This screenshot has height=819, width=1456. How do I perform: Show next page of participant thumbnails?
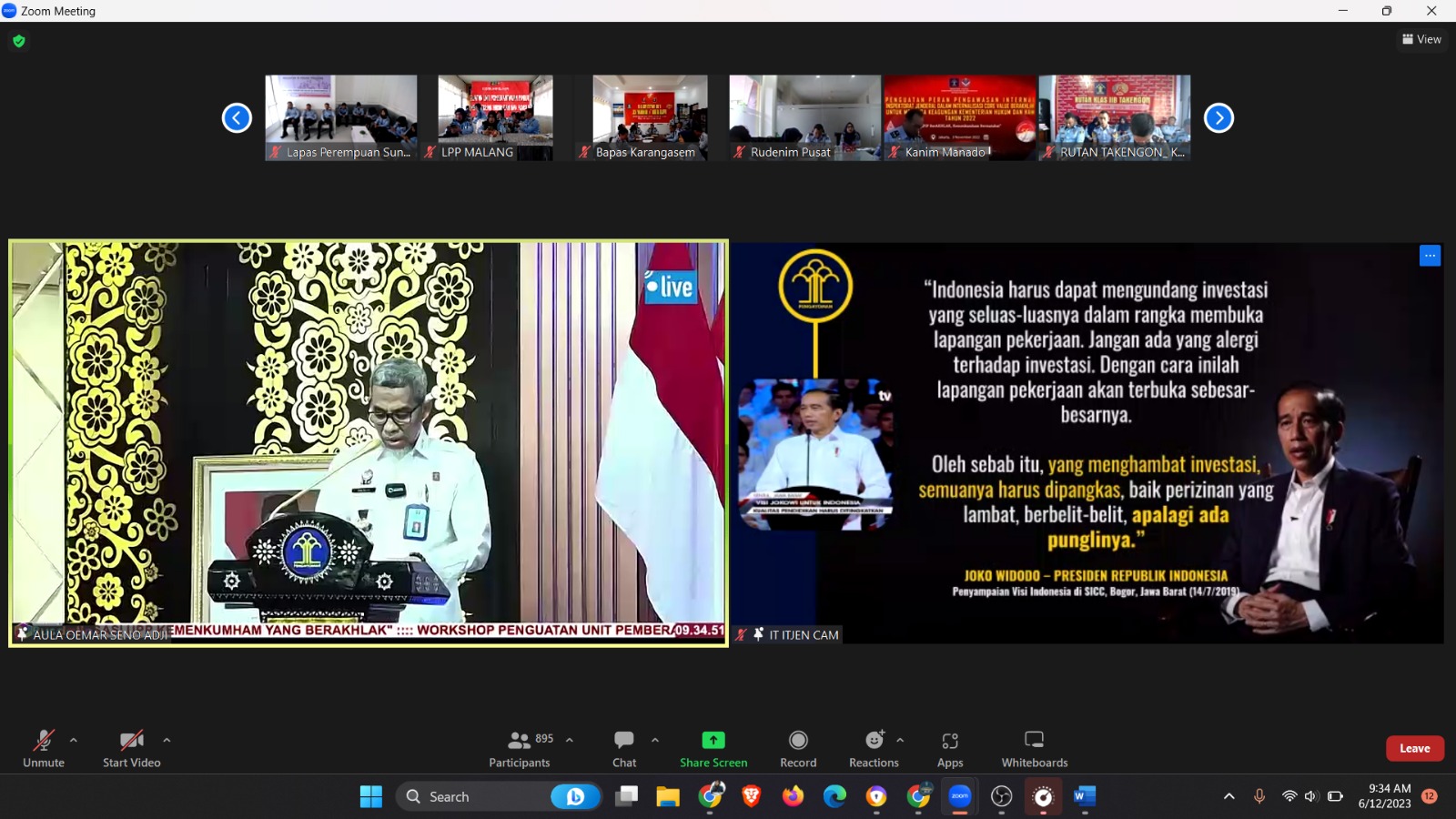click(x=1218, y=118)
